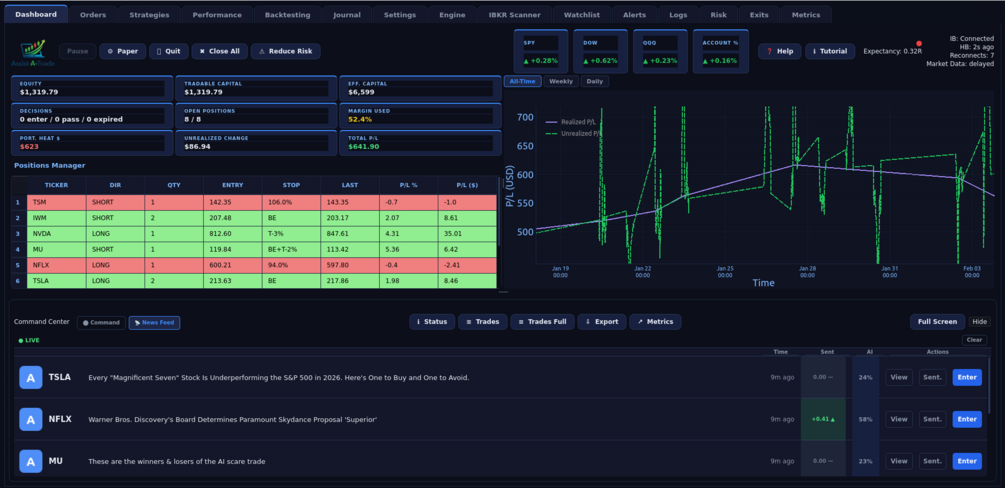Click the Positions Manager table scrollbar

click(x=499, y=212)
